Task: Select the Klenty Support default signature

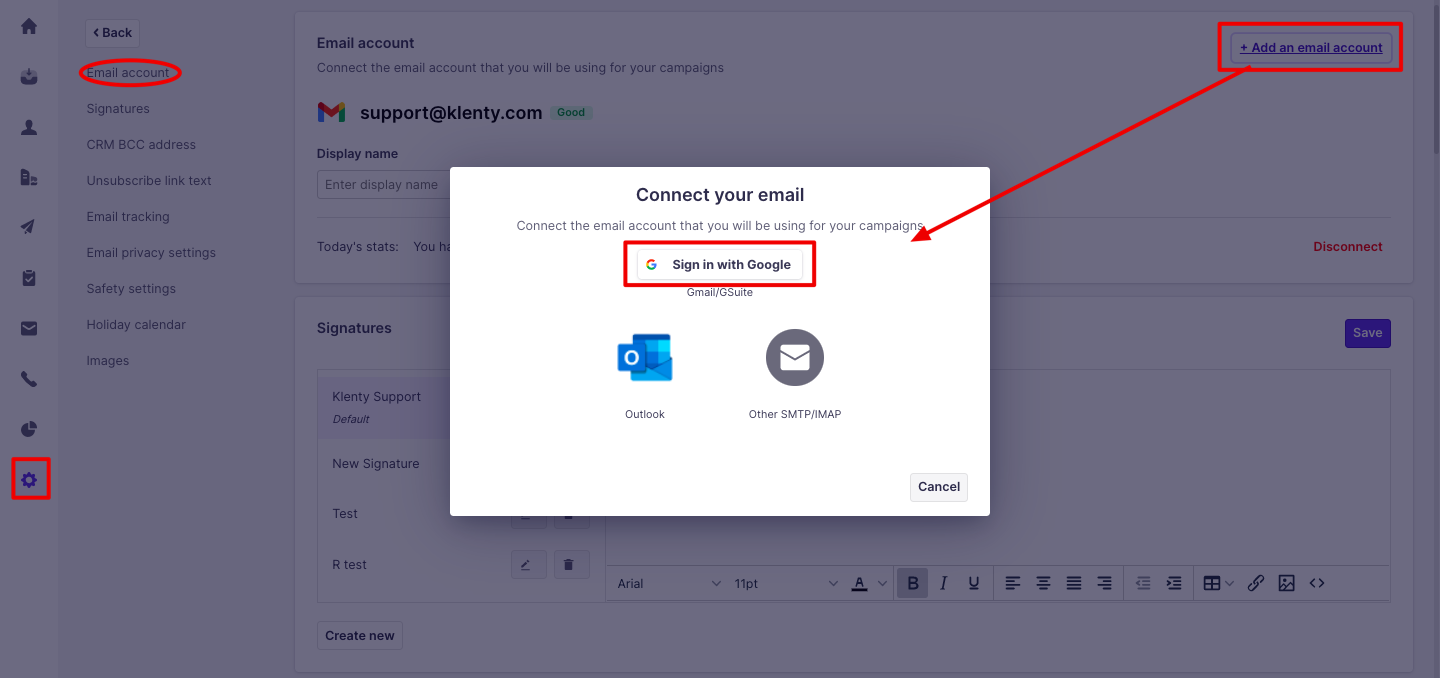Action: pyautogui.click(x=384, y=405)
